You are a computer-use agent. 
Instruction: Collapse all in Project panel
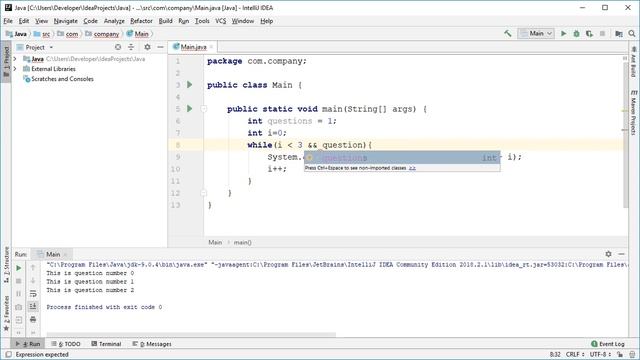tap(131, 47)
